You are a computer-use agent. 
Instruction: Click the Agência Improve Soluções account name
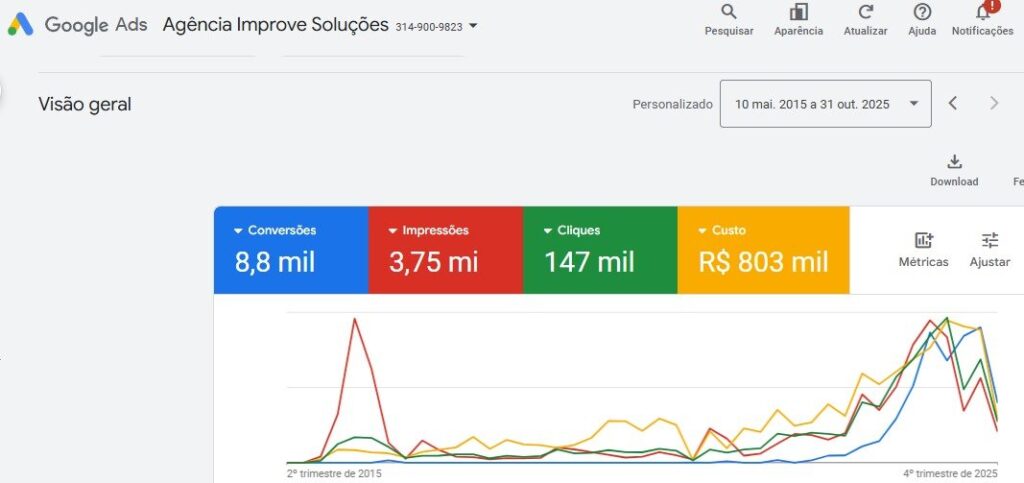pyautogui.click(x=275, y=25)
